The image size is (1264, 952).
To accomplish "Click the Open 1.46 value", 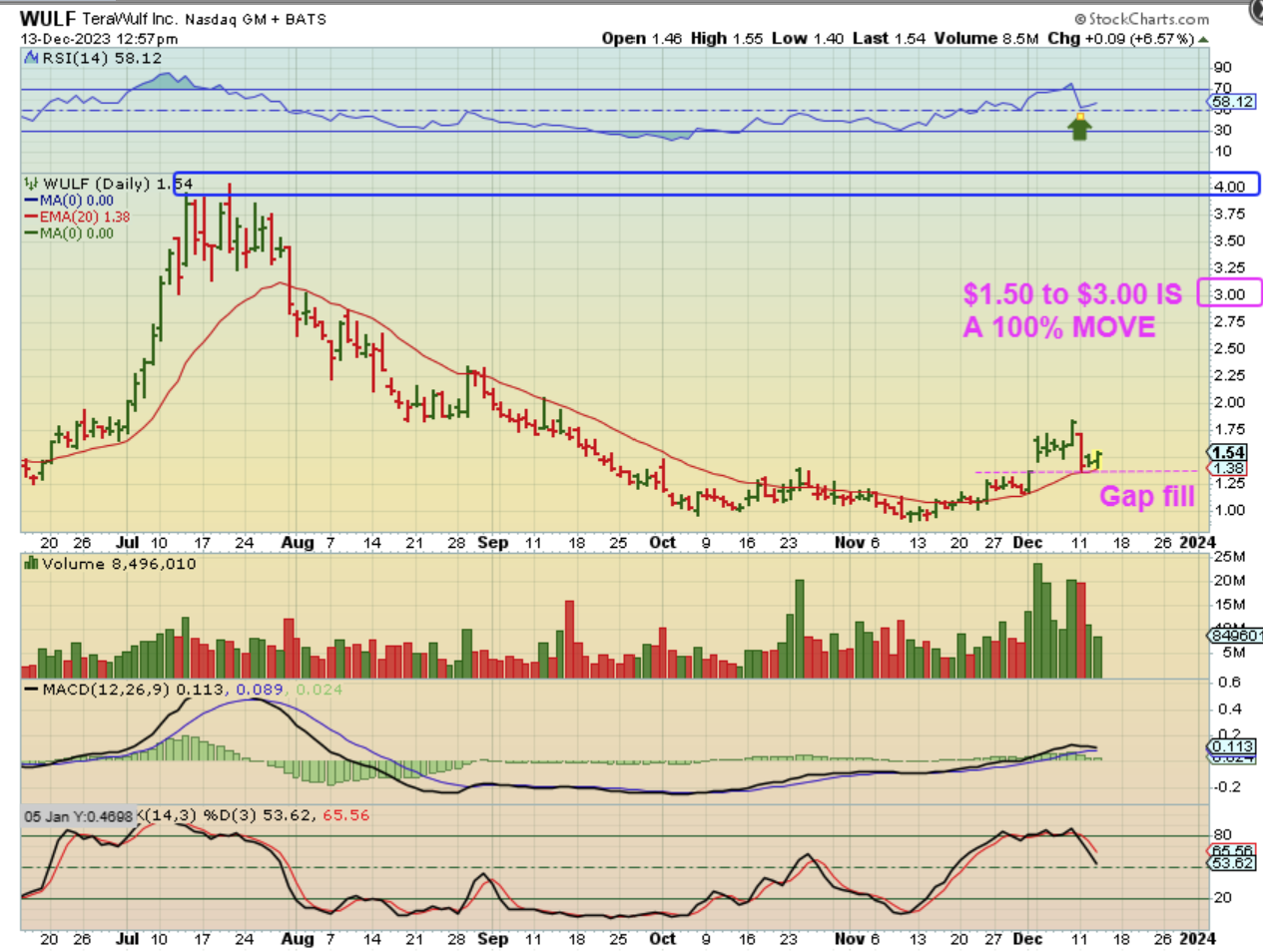I will pos(642,38).
